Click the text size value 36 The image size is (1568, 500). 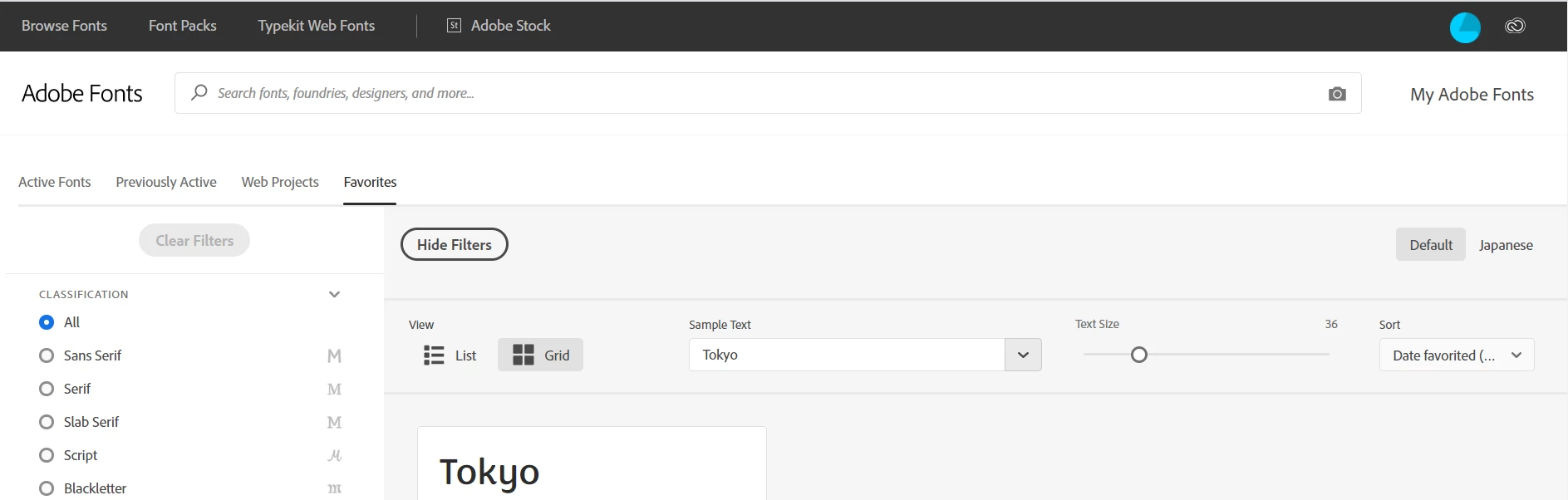click(x=1331, y=324)
